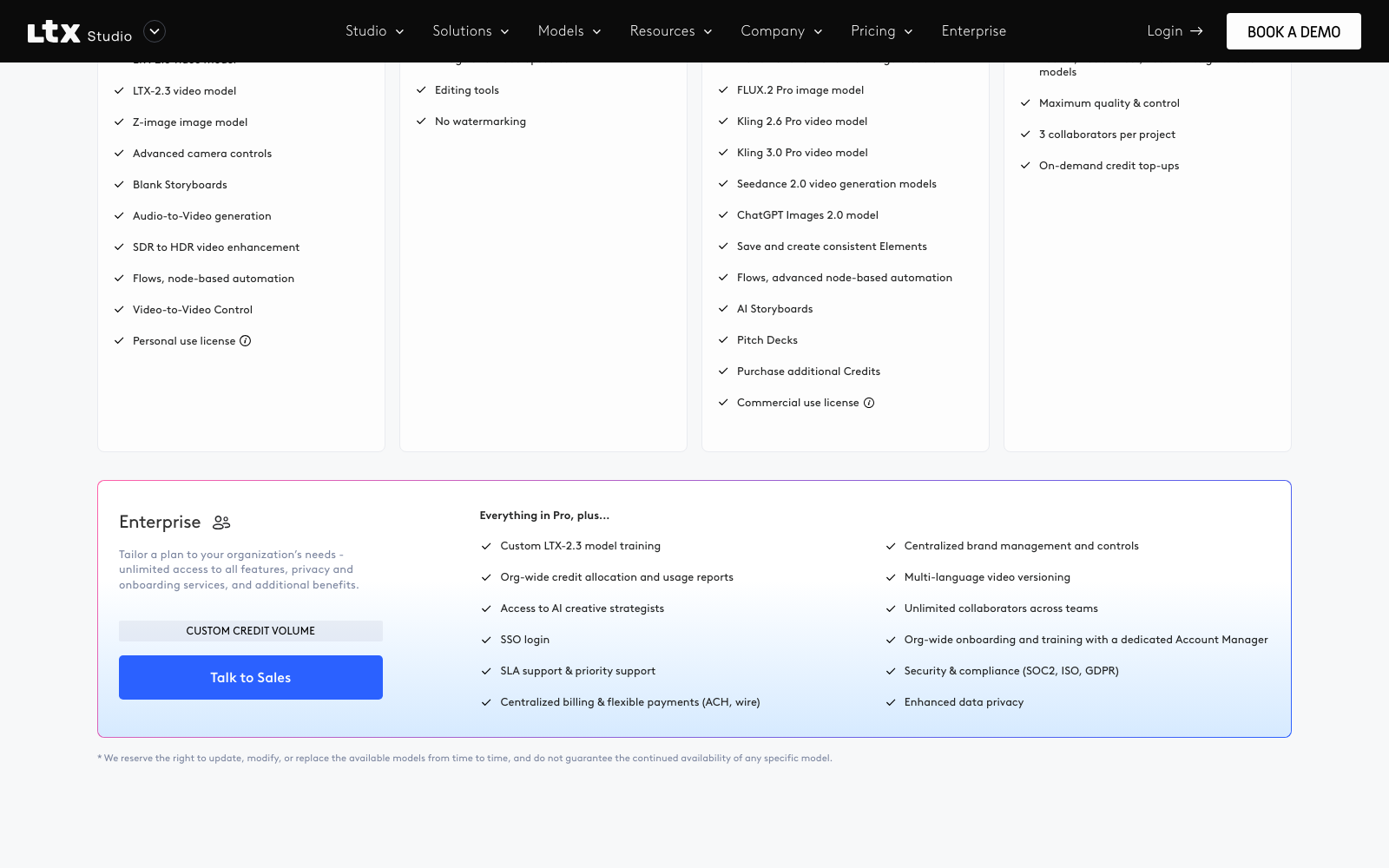
Task: Select 'Centralized billing & flexible payments (ACH, wire)'
Action: (630, 702)
